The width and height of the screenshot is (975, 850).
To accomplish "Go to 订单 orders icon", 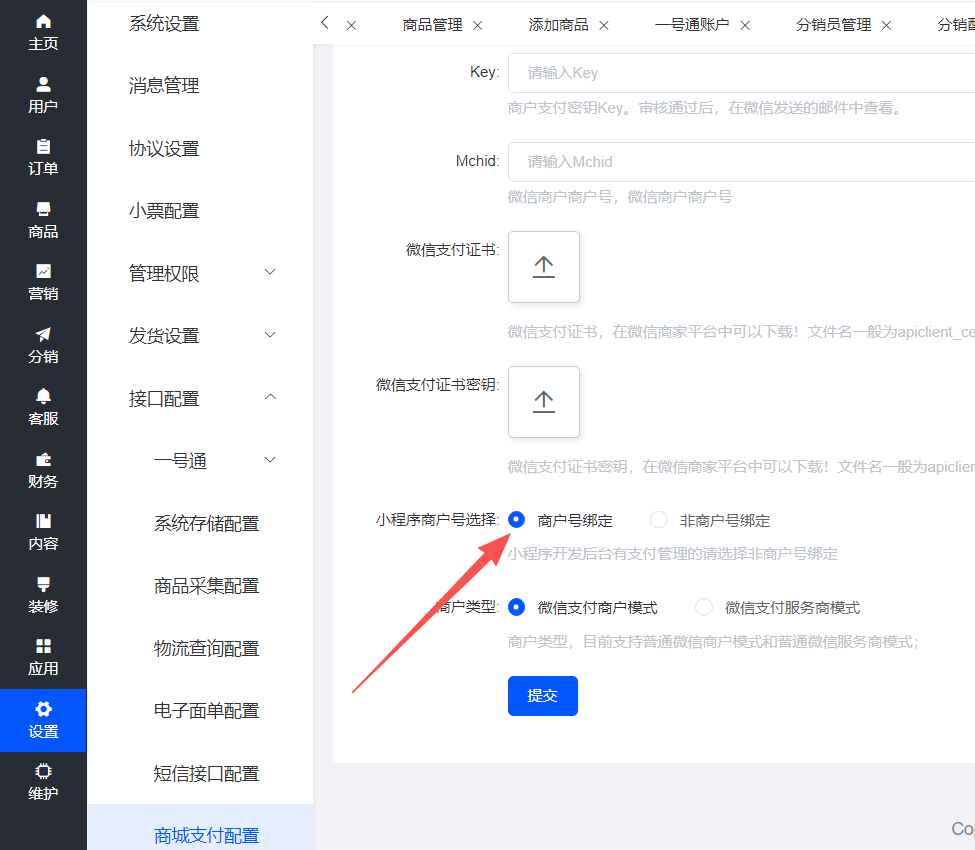I will (43, 147).
